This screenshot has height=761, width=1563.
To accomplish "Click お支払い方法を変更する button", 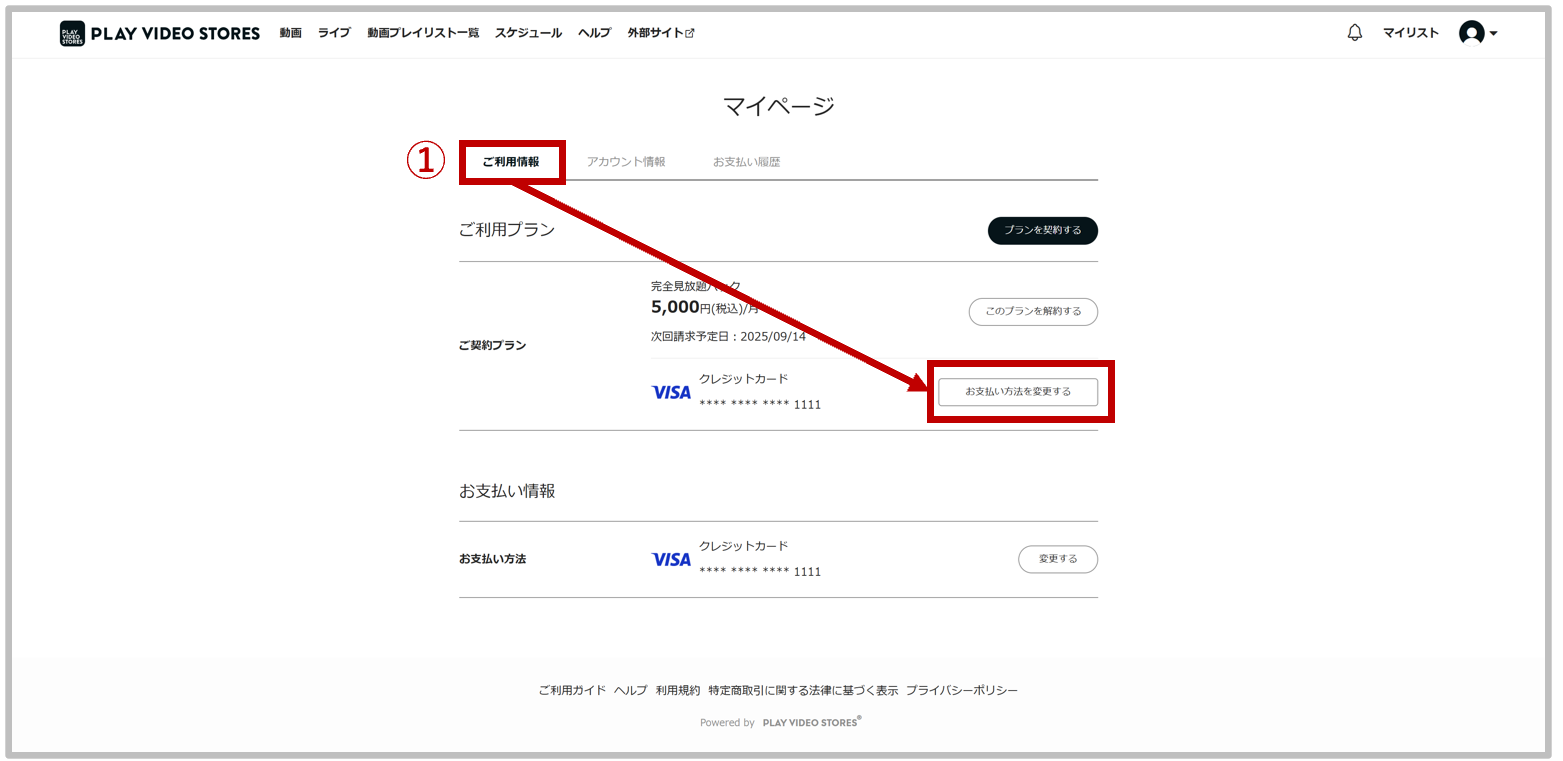I will pos(1017,392).
